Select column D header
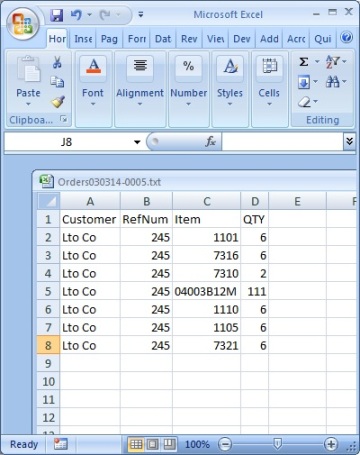The image size is (360, 455). point(255,201)
